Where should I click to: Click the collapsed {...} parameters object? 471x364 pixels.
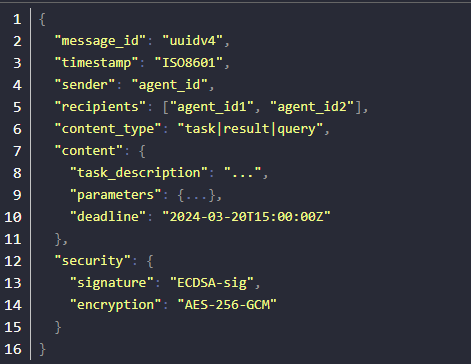pyautogui.click(x=196, y=195)
